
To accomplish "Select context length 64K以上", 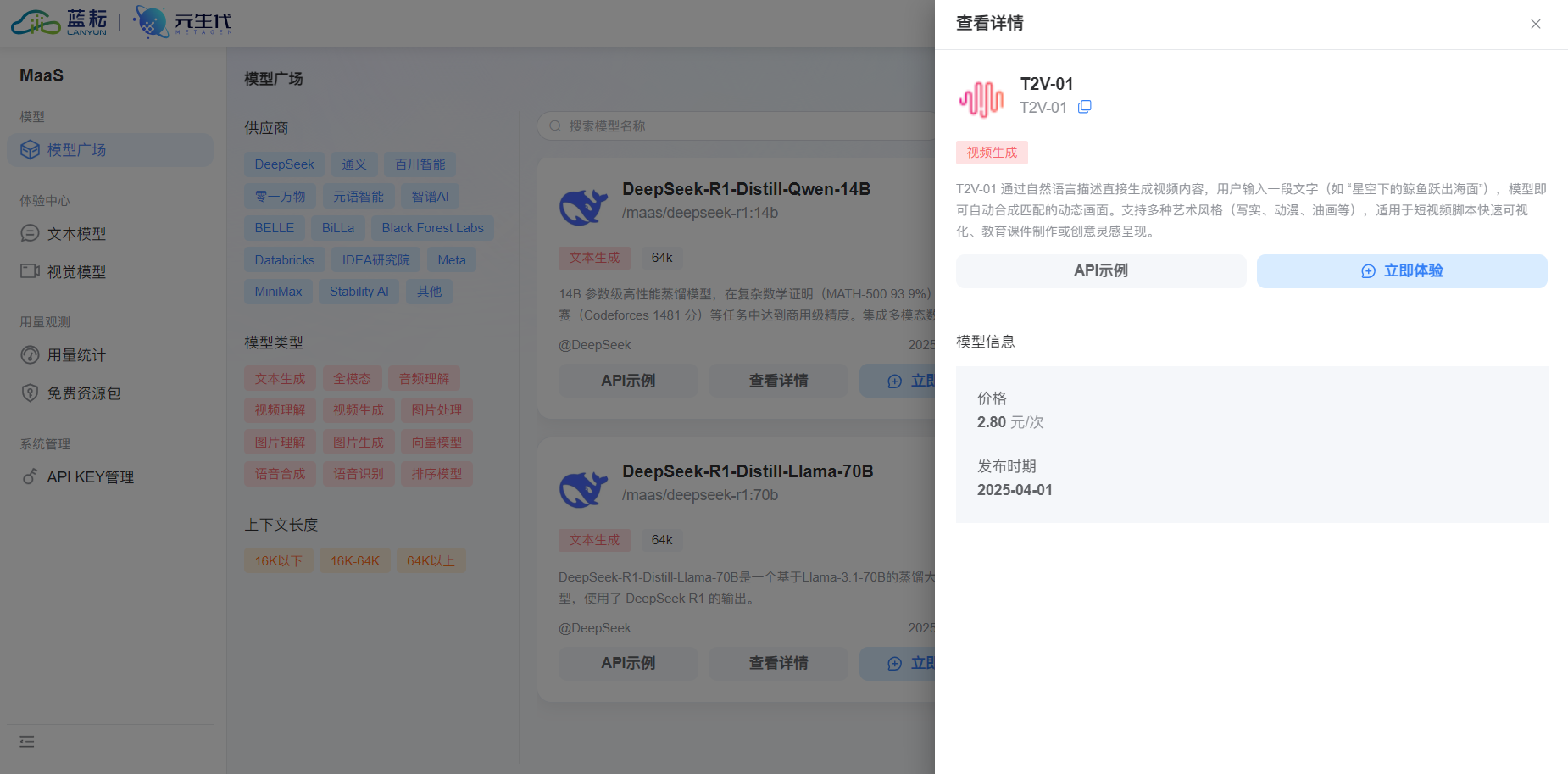I will point(431,561).
